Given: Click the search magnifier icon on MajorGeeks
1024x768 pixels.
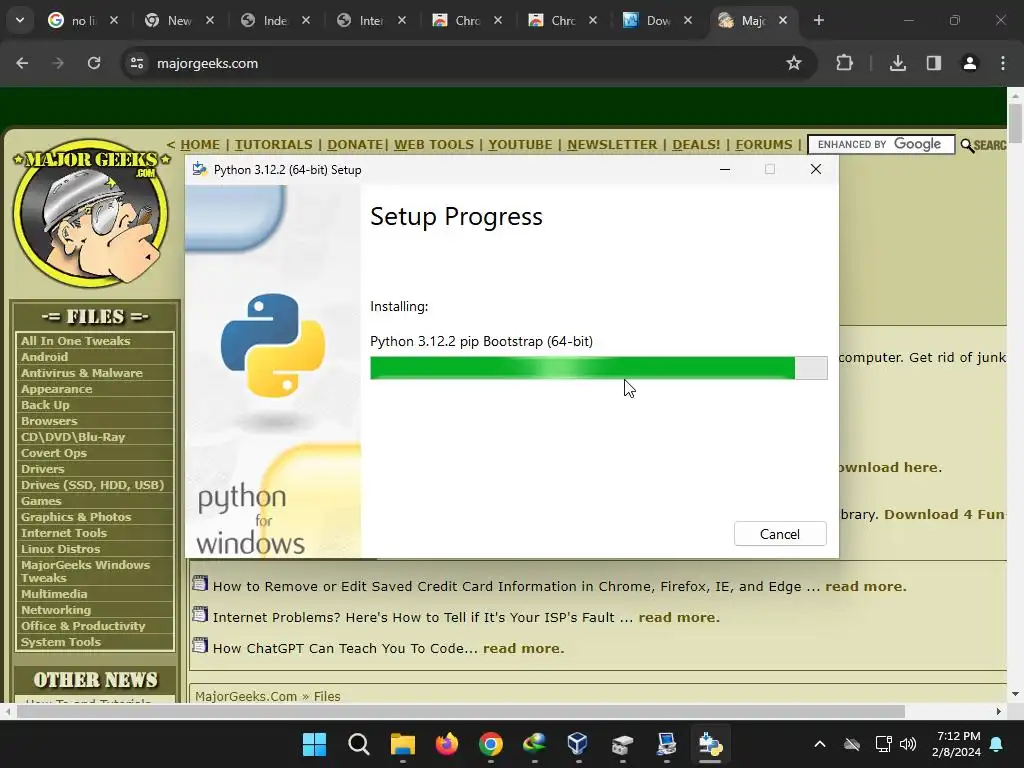Looking at the screenshot, I should pyautogui.click(x=967, y=145).
